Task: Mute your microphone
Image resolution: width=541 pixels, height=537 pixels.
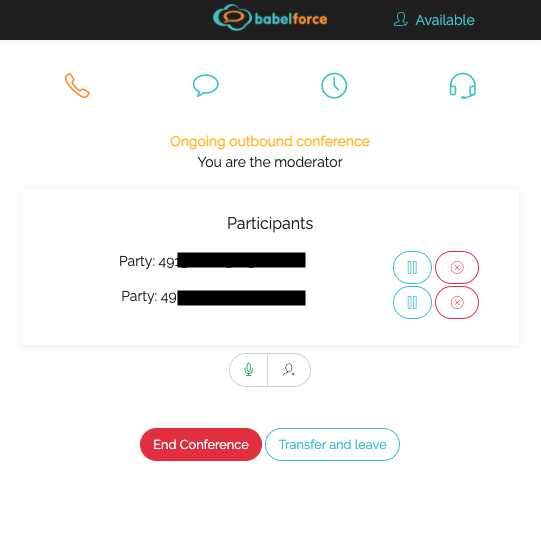Action: 248,370
